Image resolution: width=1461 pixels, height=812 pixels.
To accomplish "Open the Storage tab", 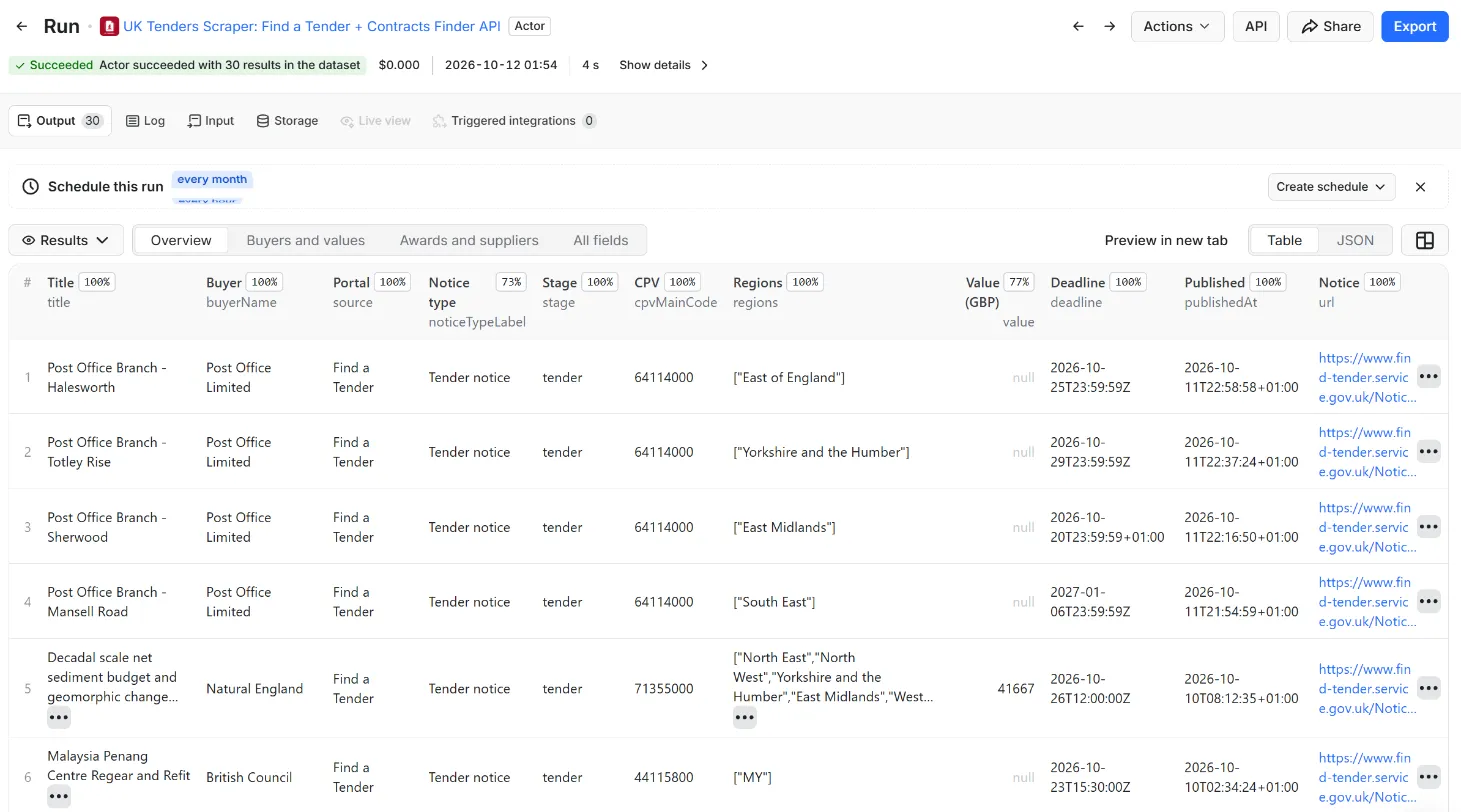I will [x=287, y=121].
